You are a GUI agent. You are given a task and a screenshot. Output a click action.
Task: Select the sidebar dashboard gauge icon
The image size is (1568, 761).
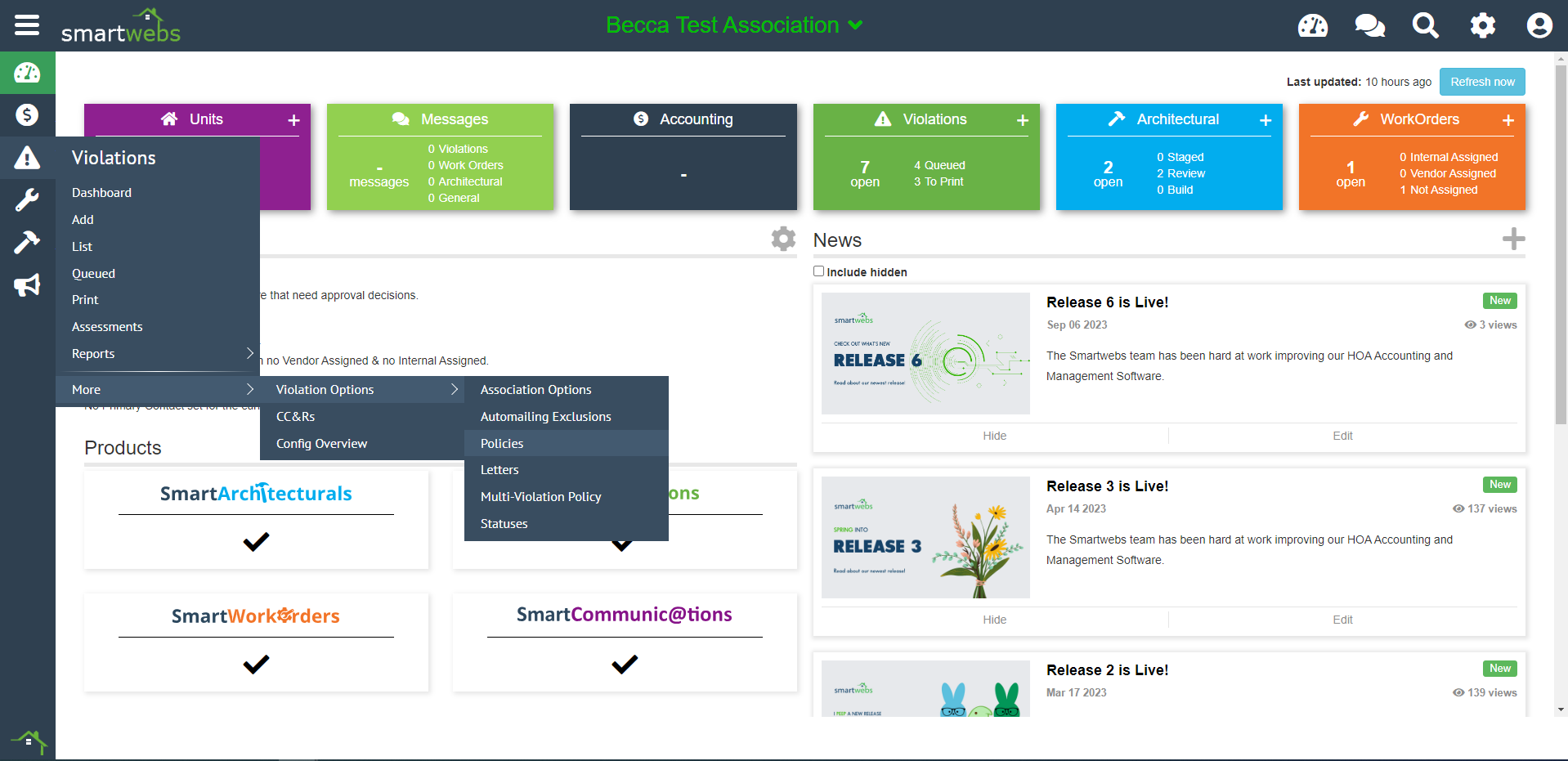tap(27, 73)
